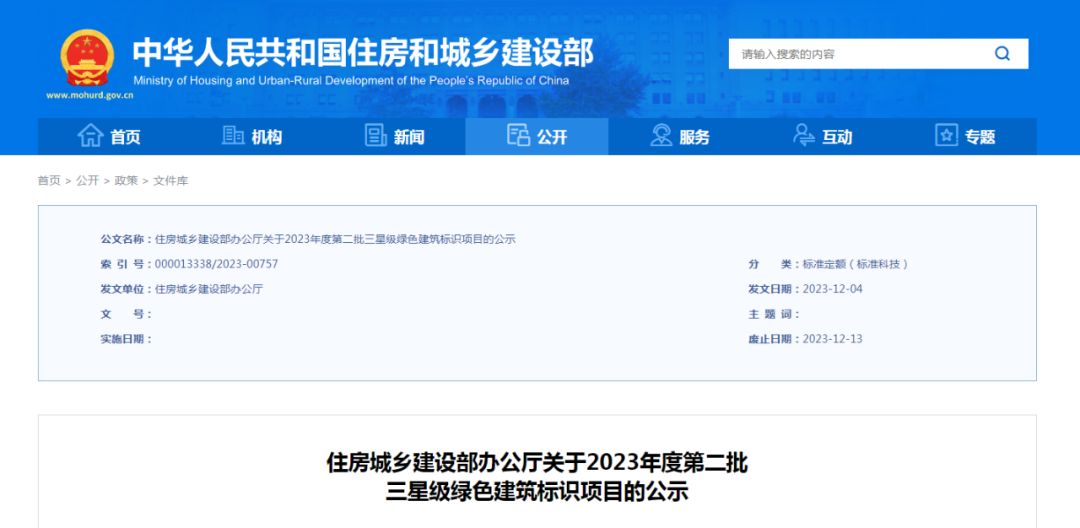This screenshot has width=1080, height=528.
Task: Click the English ministry name subtitle
Action: pos(351,81)
